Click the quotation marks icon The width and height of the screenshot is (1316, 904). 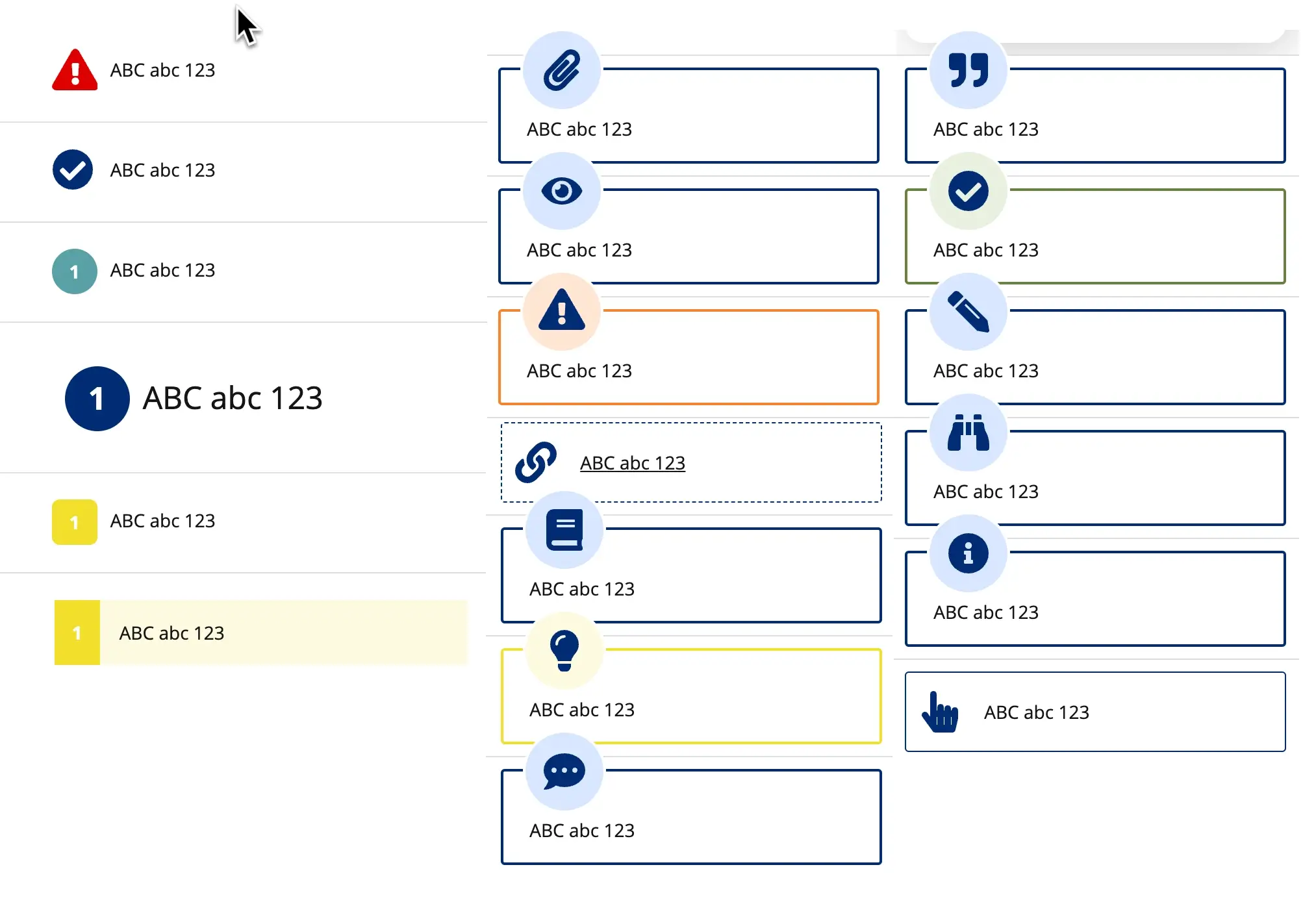[968, 70]
